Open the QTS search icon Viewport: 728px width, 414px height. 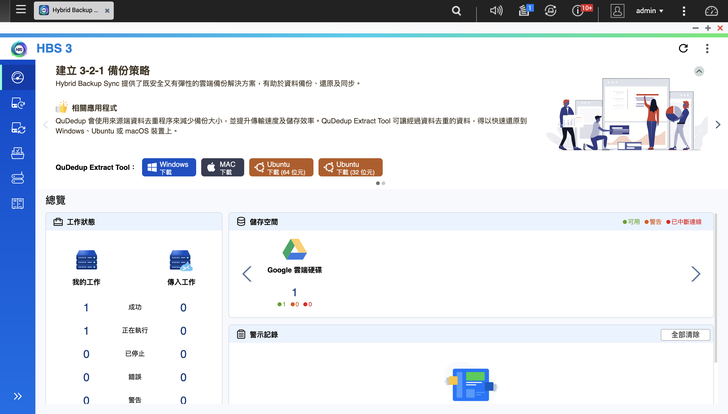point(456,10)
